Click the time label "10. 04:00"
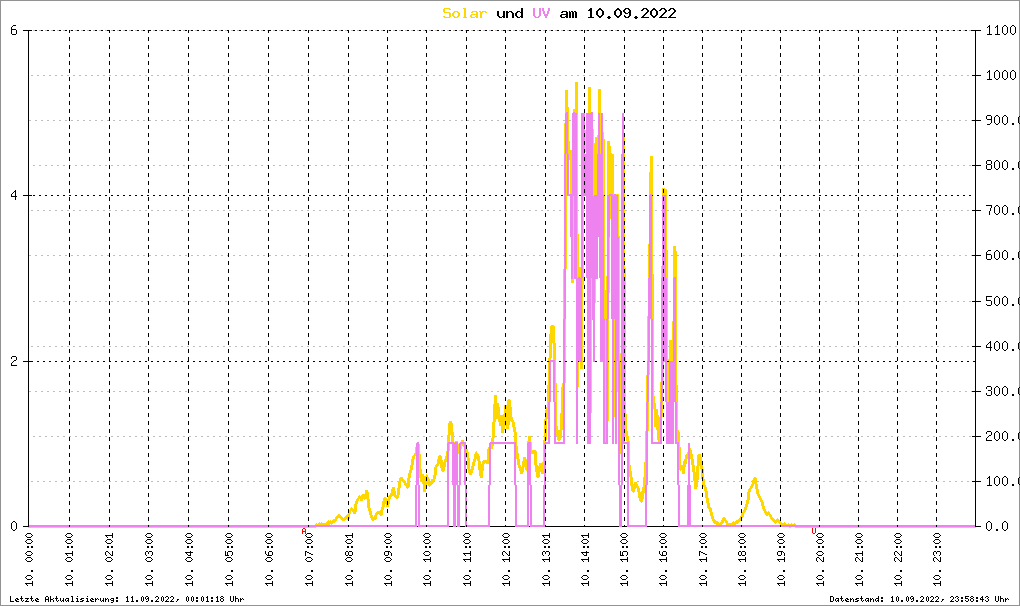The width and height of the screenshot is (1020, 606). tap(189, 560)
